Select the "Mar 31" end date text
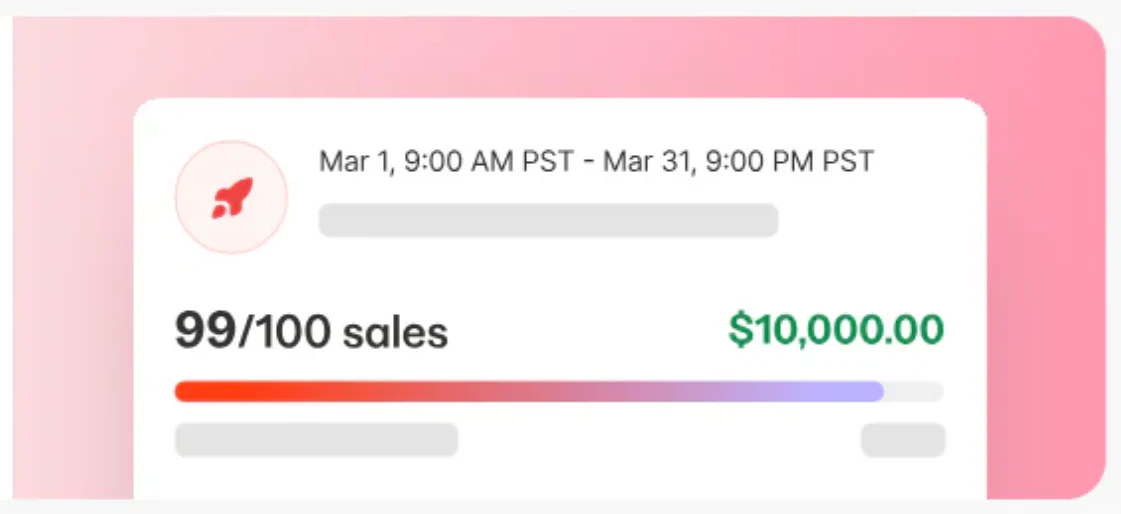 point(642,161)
